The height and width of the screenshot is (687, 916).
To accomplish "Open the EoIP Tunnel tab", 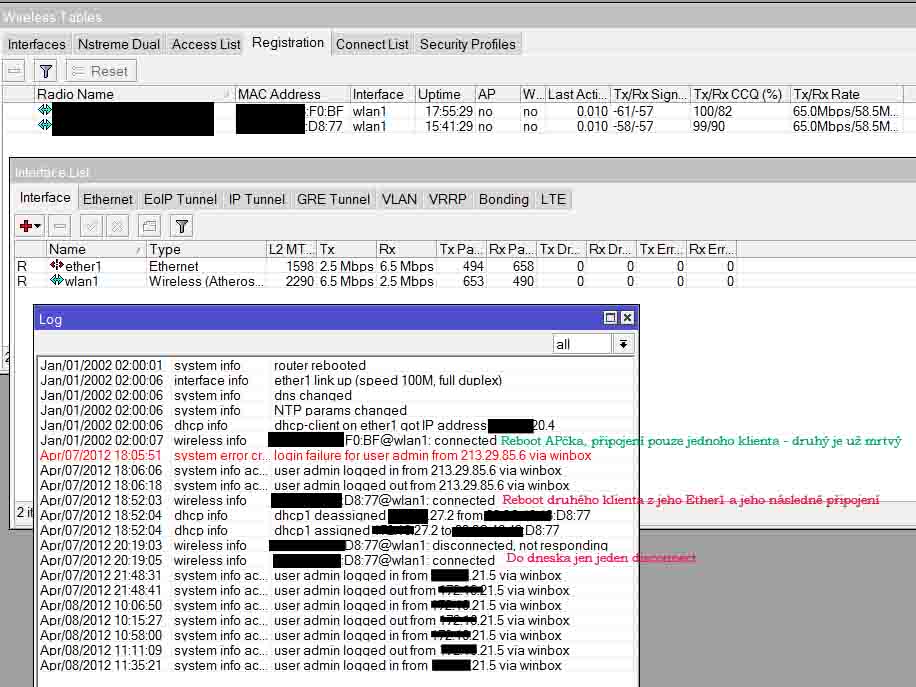I will pos(180,199).
